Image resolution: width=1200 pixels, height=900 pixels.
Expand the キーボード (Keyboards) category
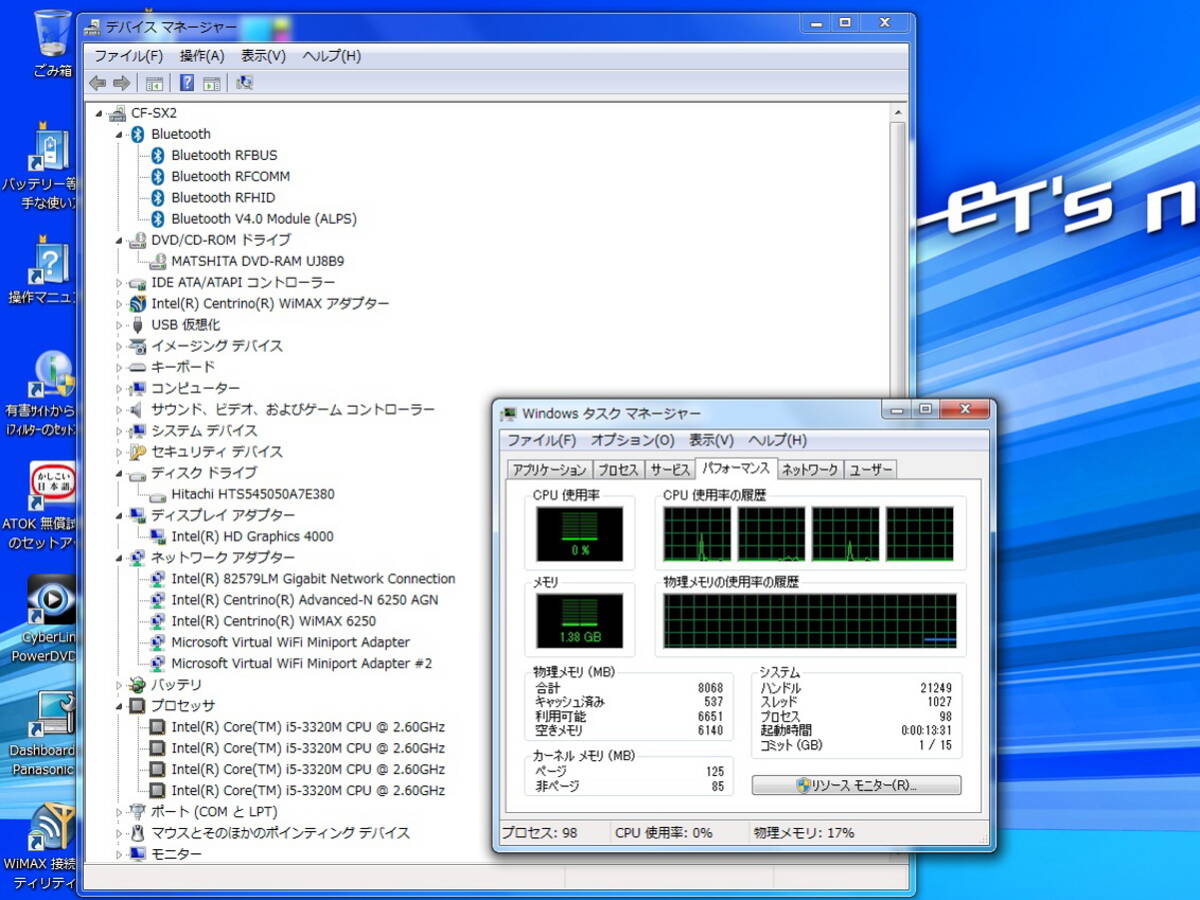pos(120,367)
